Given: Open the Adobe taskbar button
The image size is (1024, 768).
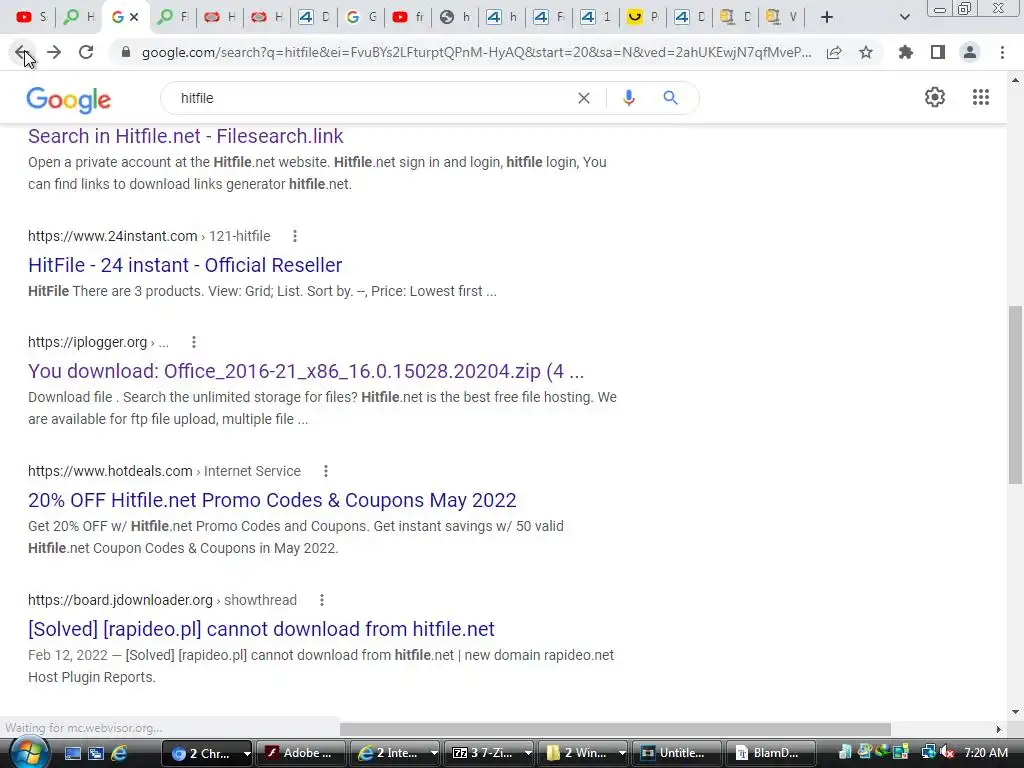Looking at the screenshot, I should click(x=300, y=754).
